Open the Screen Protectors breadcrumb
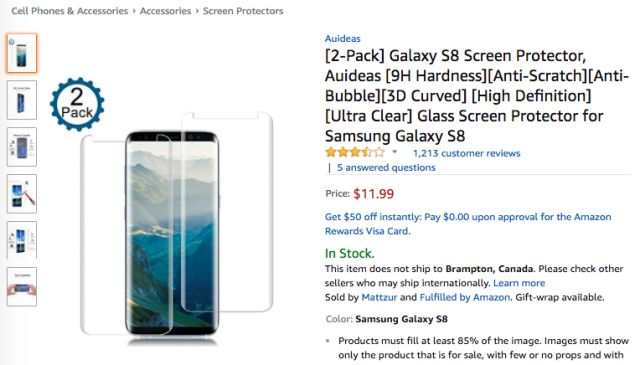 [x=243, y=11]
